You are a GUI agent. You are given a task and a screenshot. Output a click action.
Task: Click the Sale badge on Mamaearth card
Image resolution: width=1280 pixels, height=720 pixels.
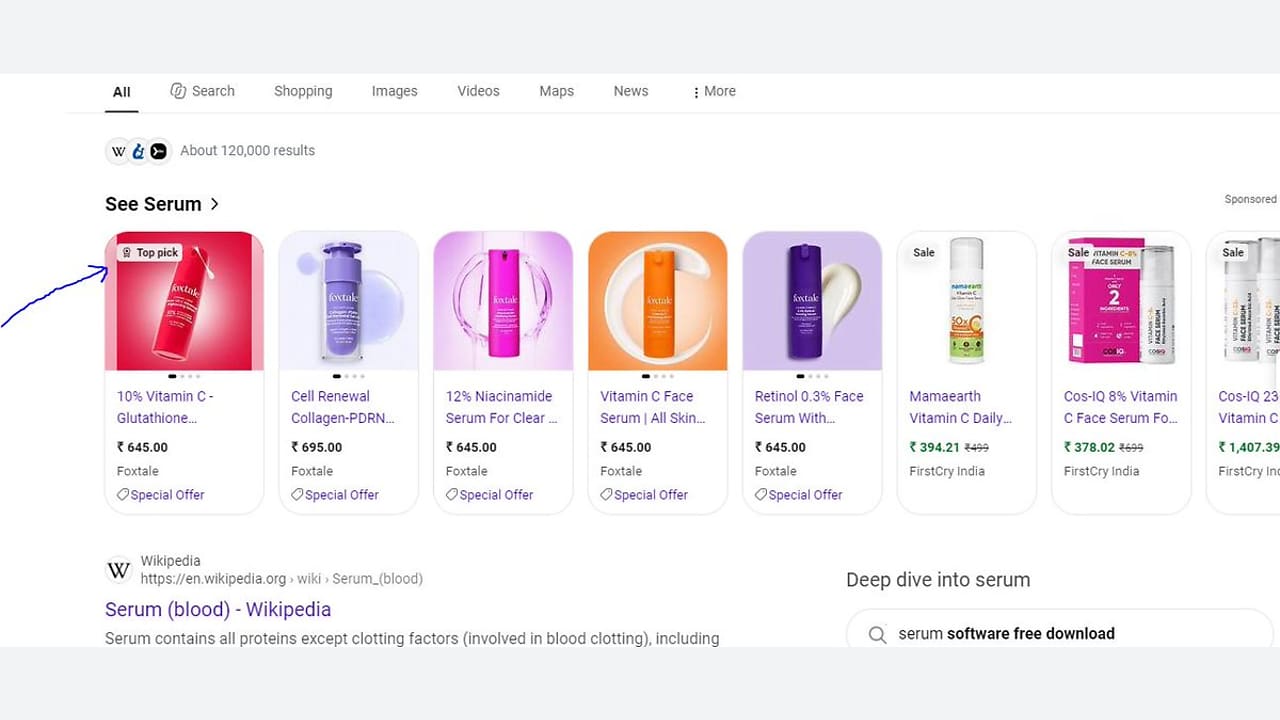click(x=924, y=252)
